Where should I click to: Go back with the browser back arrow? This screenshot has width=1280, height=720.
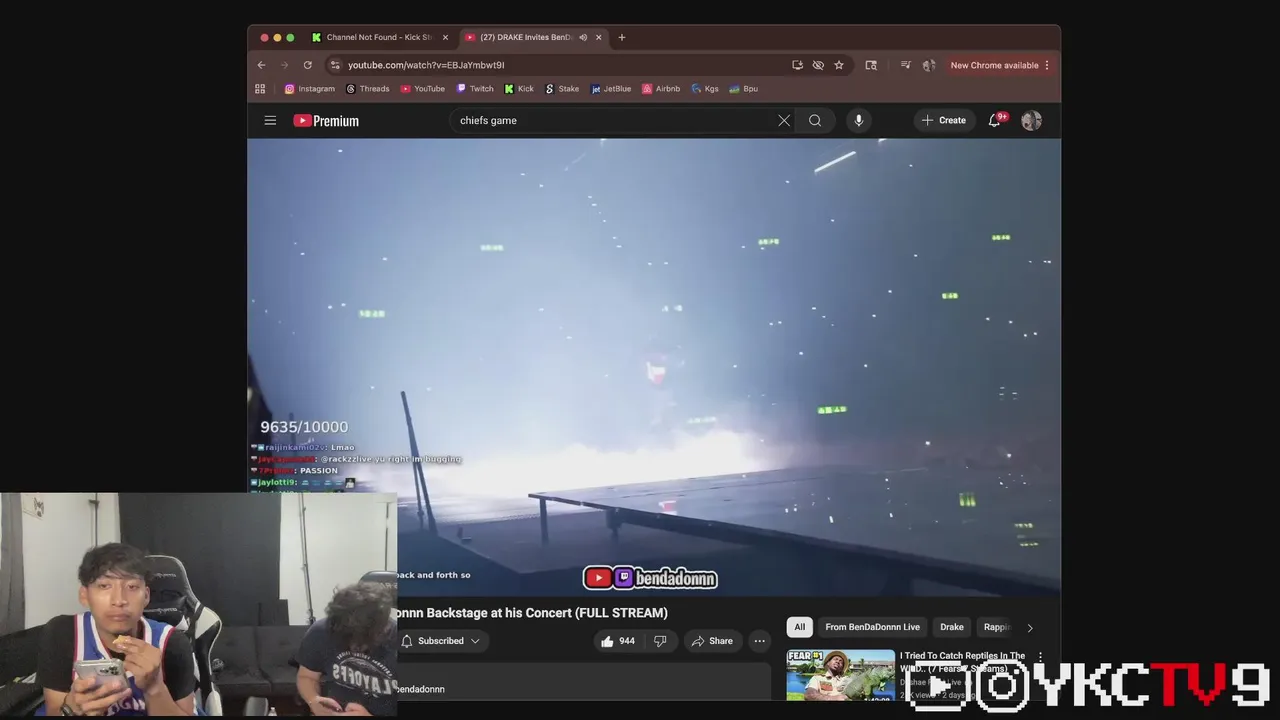(x=261, y=65)
